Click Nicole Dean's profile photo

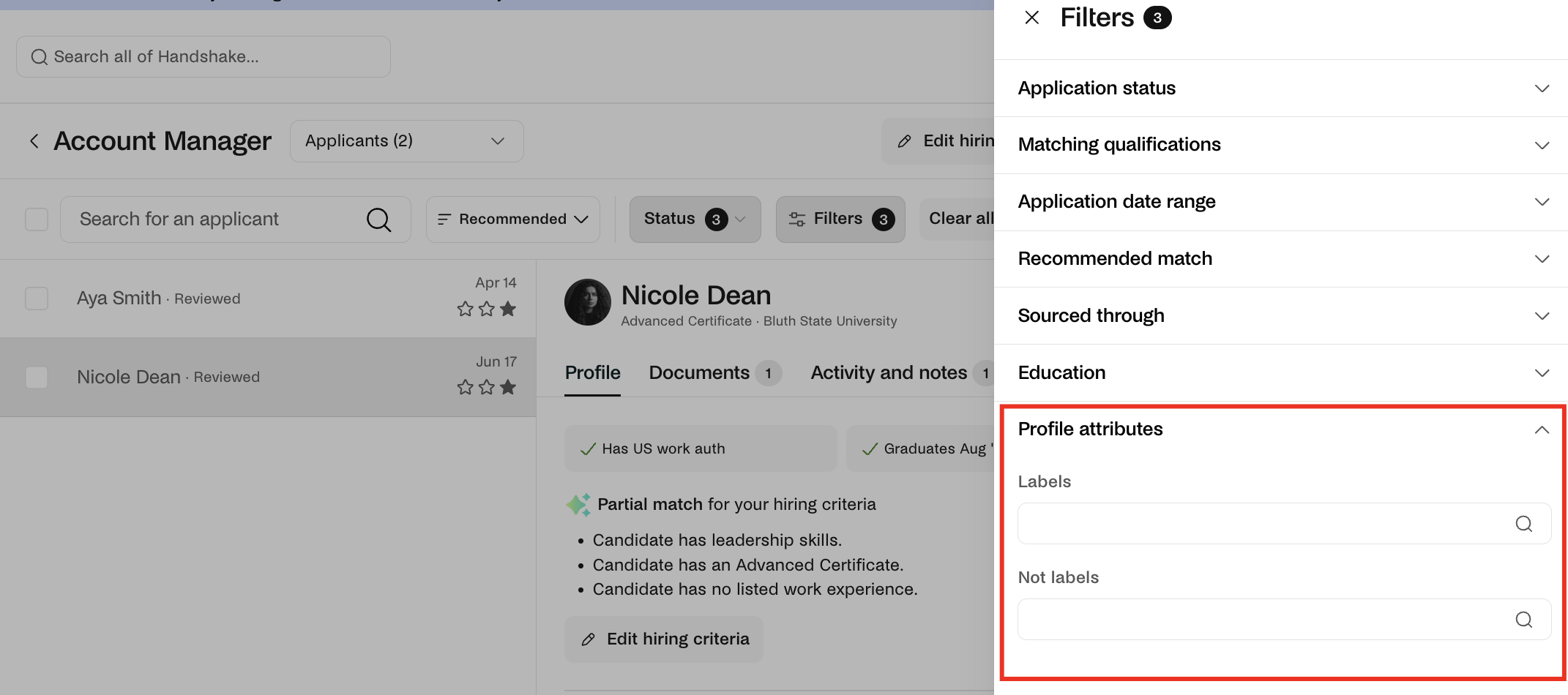click(588, 302)
